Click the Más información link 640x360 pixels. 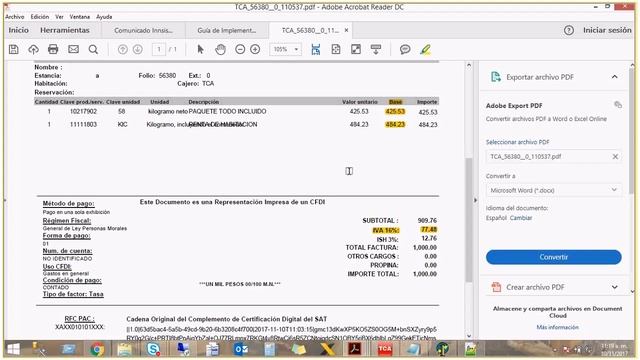pos(558,327)
